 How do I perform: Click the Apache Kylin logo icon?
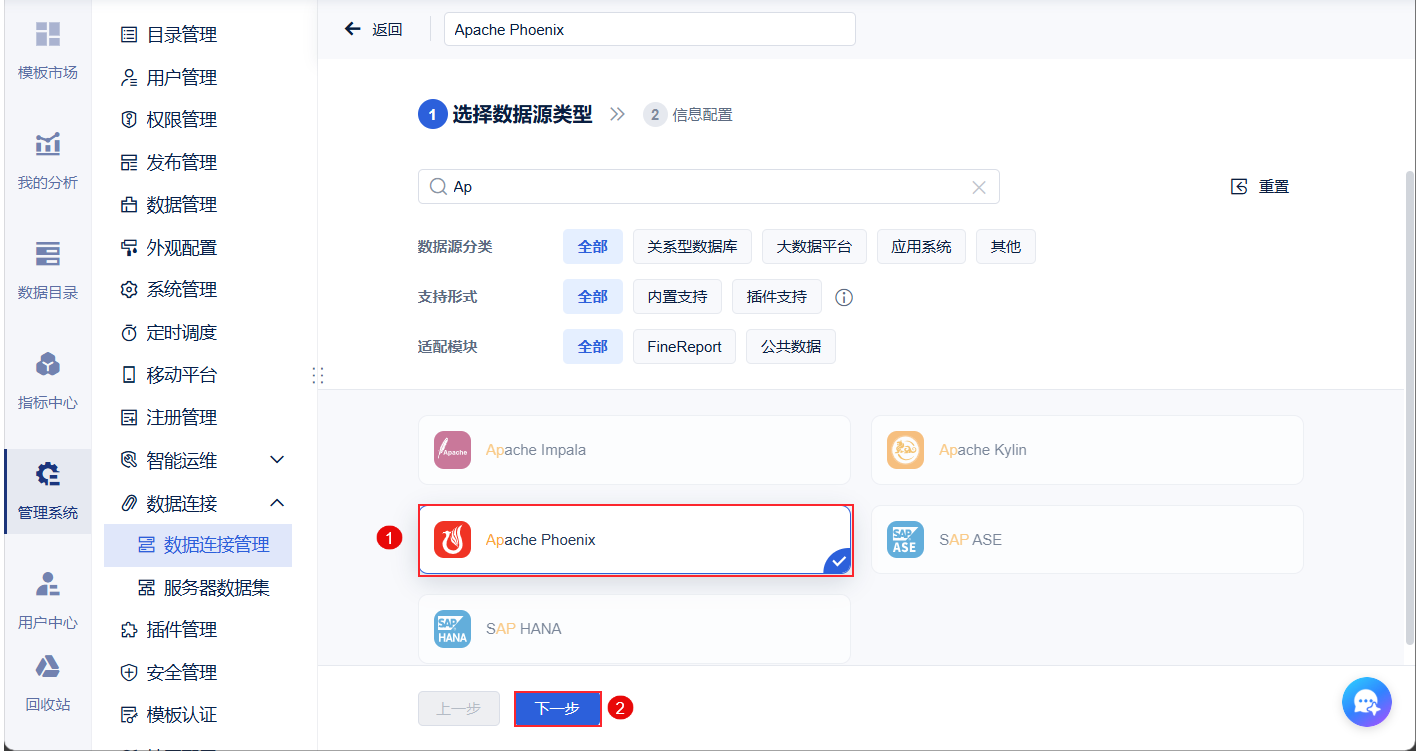coord(906,450)
